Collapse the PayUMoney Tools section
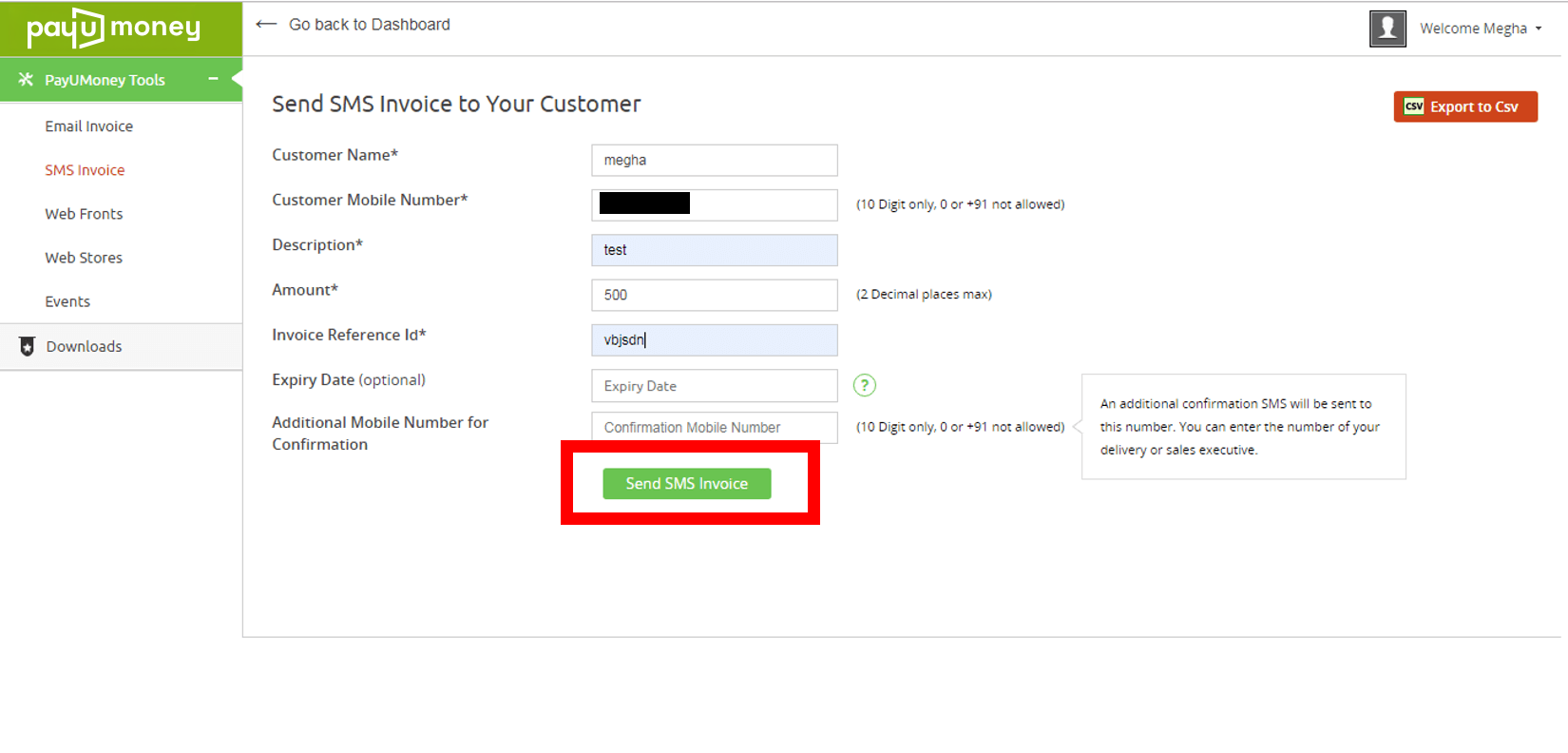The height and width of the screenshot is (753, 1568). click(x=213, y=79)
